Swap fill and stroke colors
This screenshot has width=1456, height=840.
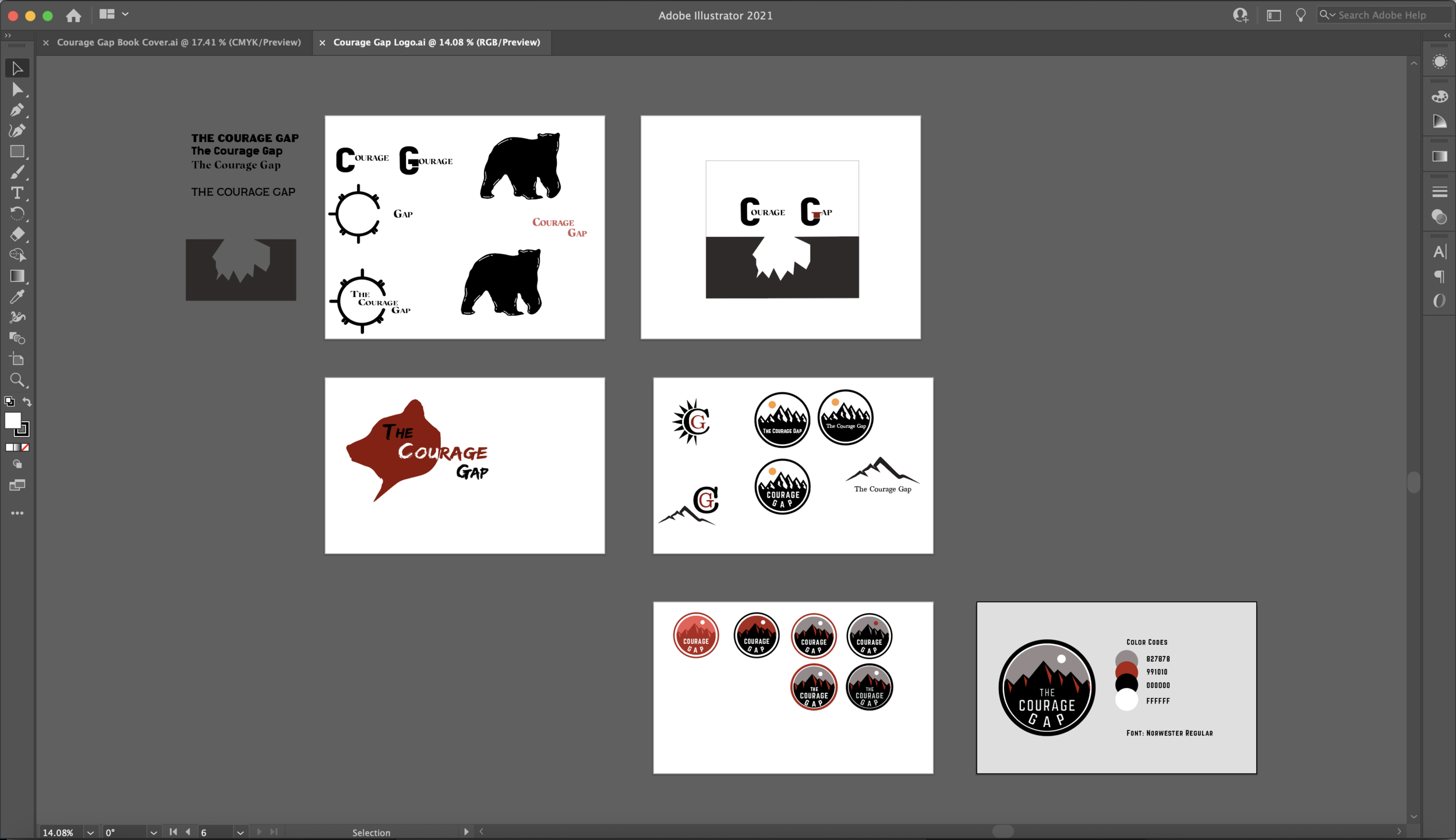pos(27,402)
